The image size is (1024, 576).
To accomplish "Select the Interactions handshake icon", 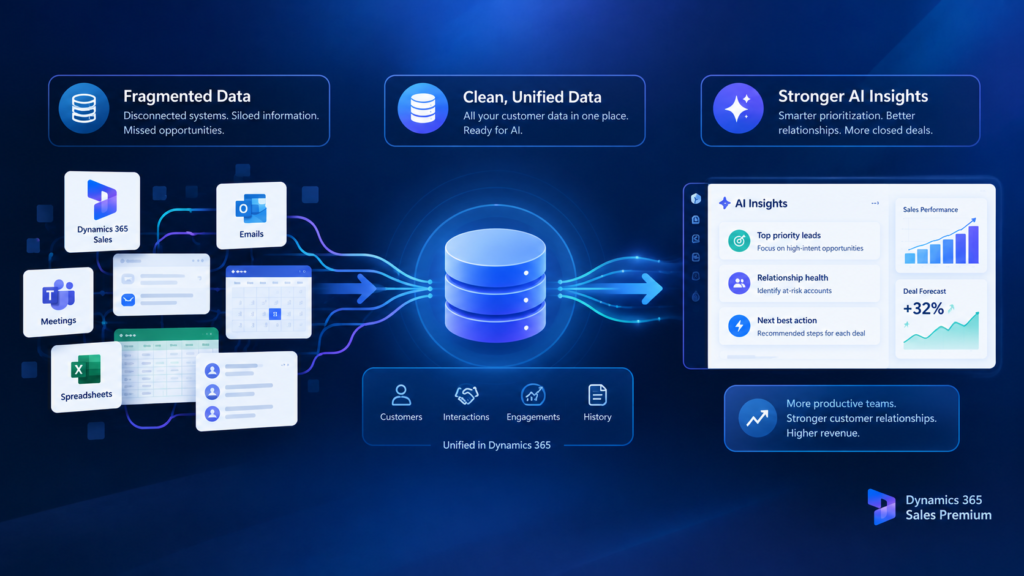I will [466, 395].
